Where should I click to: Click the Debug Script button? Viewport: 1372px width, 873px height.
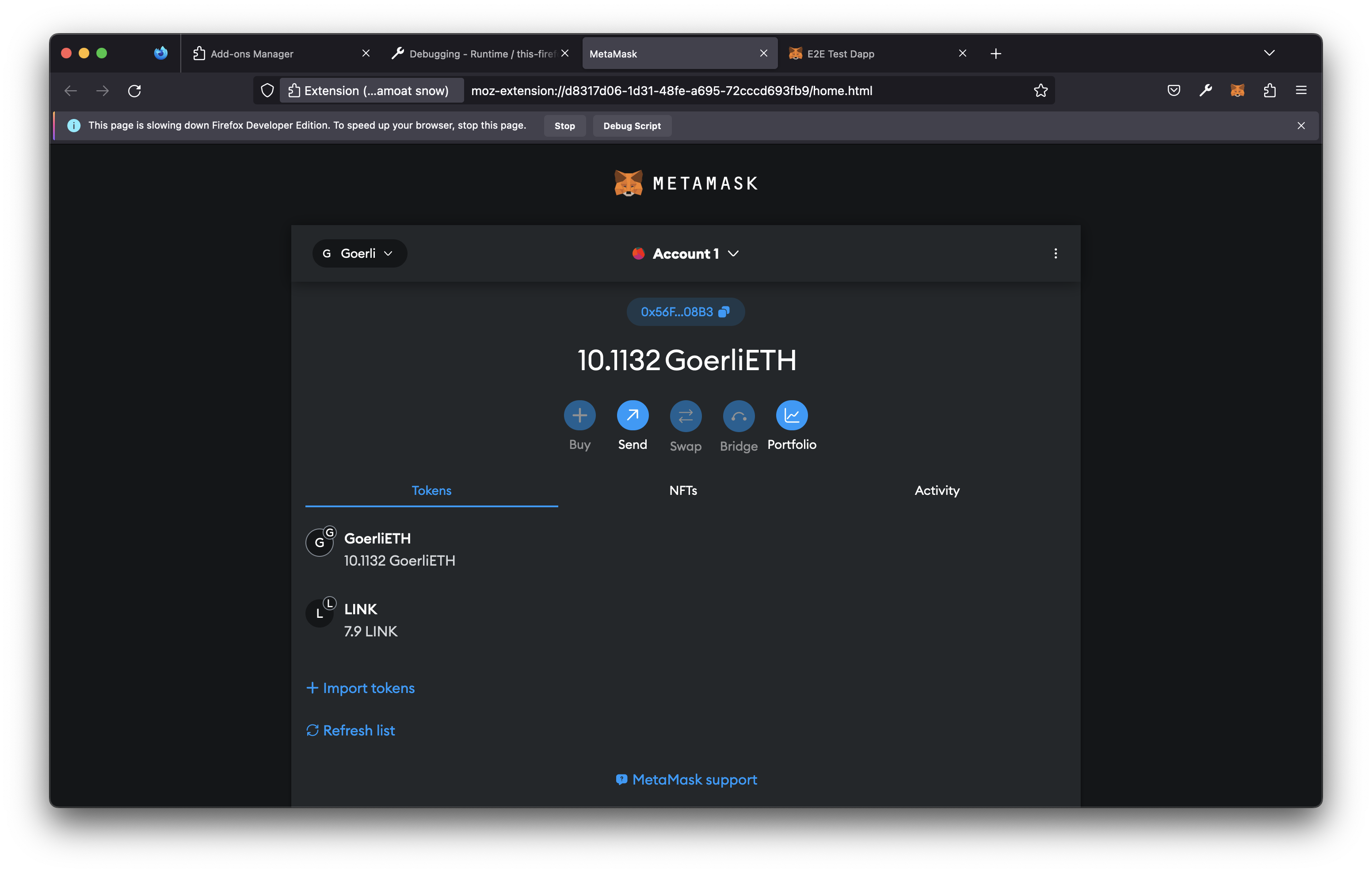[632, 126]
